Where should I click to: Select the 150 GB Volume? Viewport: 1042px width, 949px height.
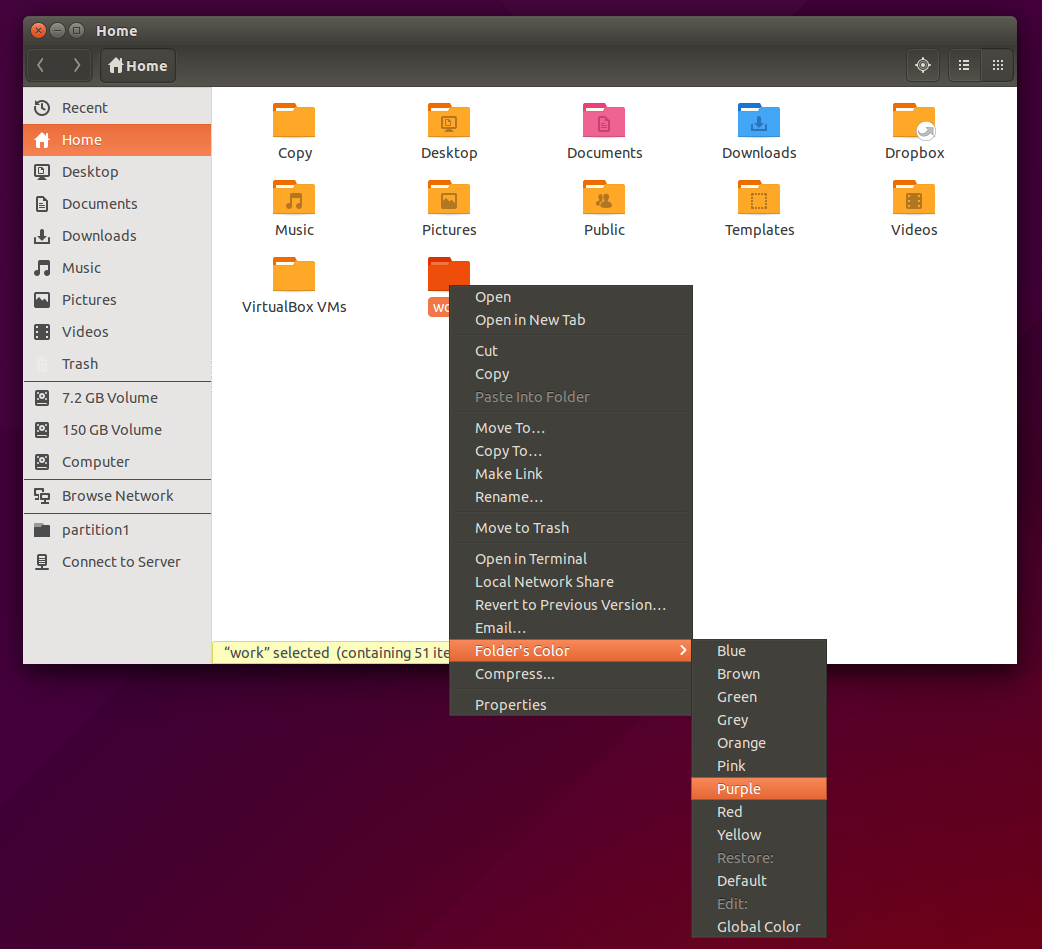click(111, 429)
